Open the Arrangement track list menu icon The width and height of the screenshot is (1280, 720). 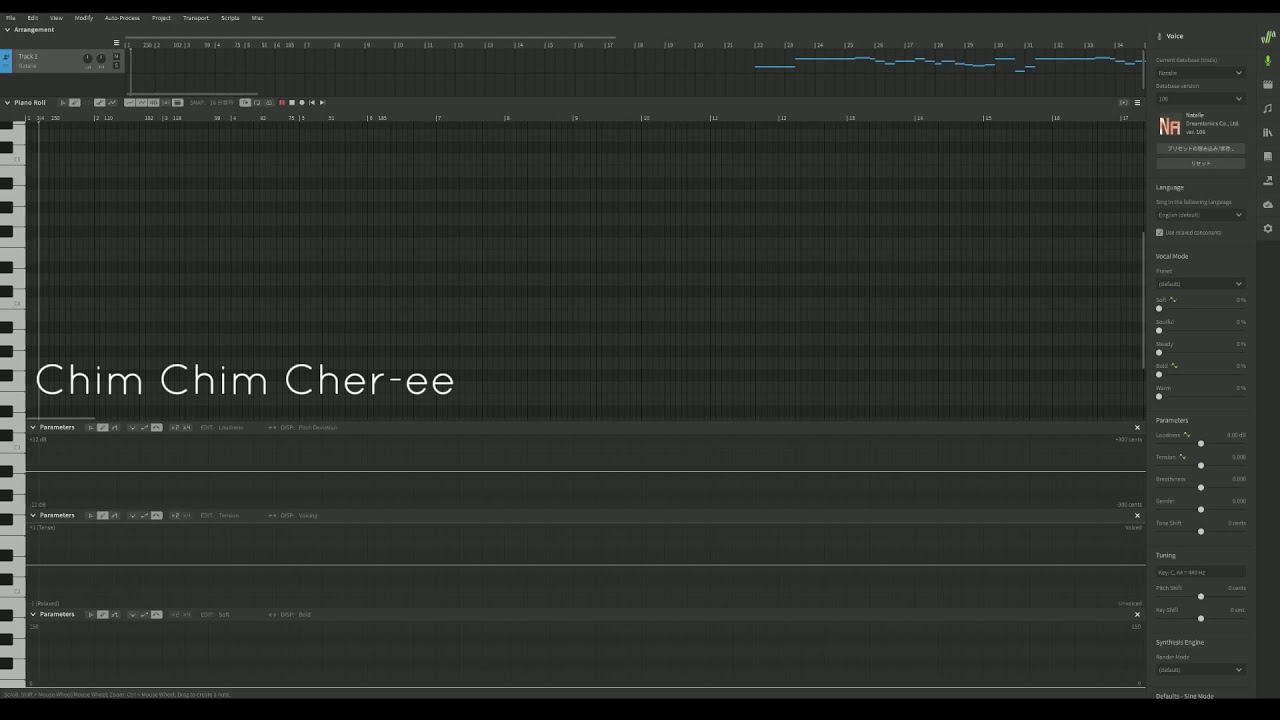point(116,43)
